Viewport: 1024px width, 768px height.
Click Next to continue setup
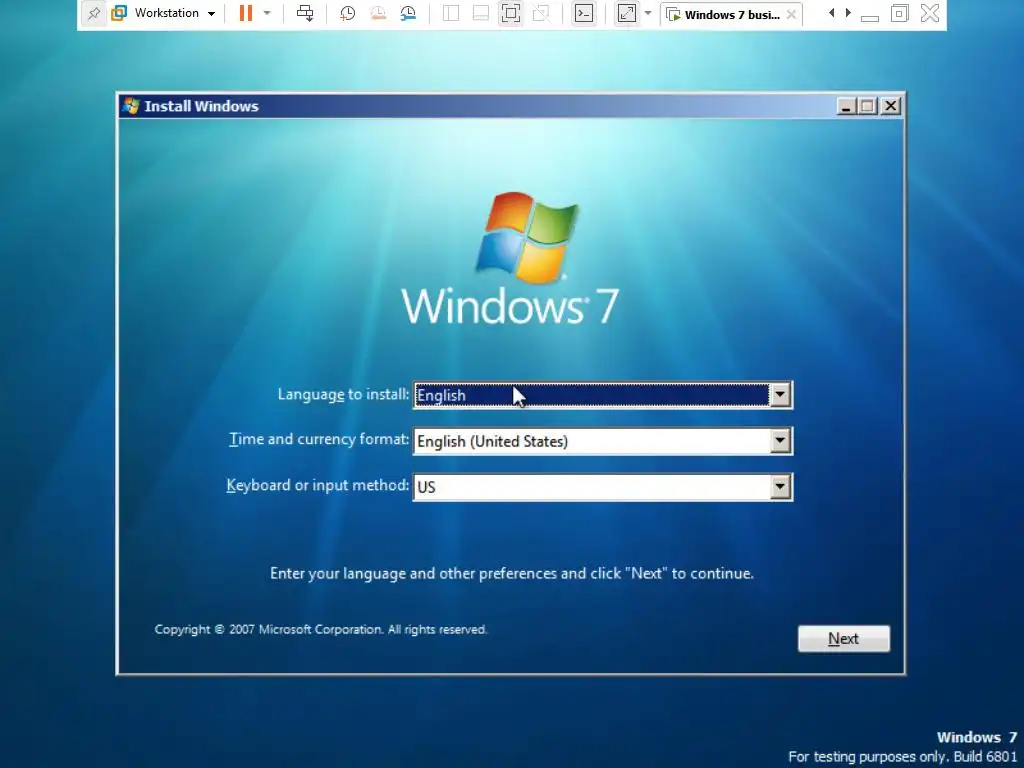843,639
